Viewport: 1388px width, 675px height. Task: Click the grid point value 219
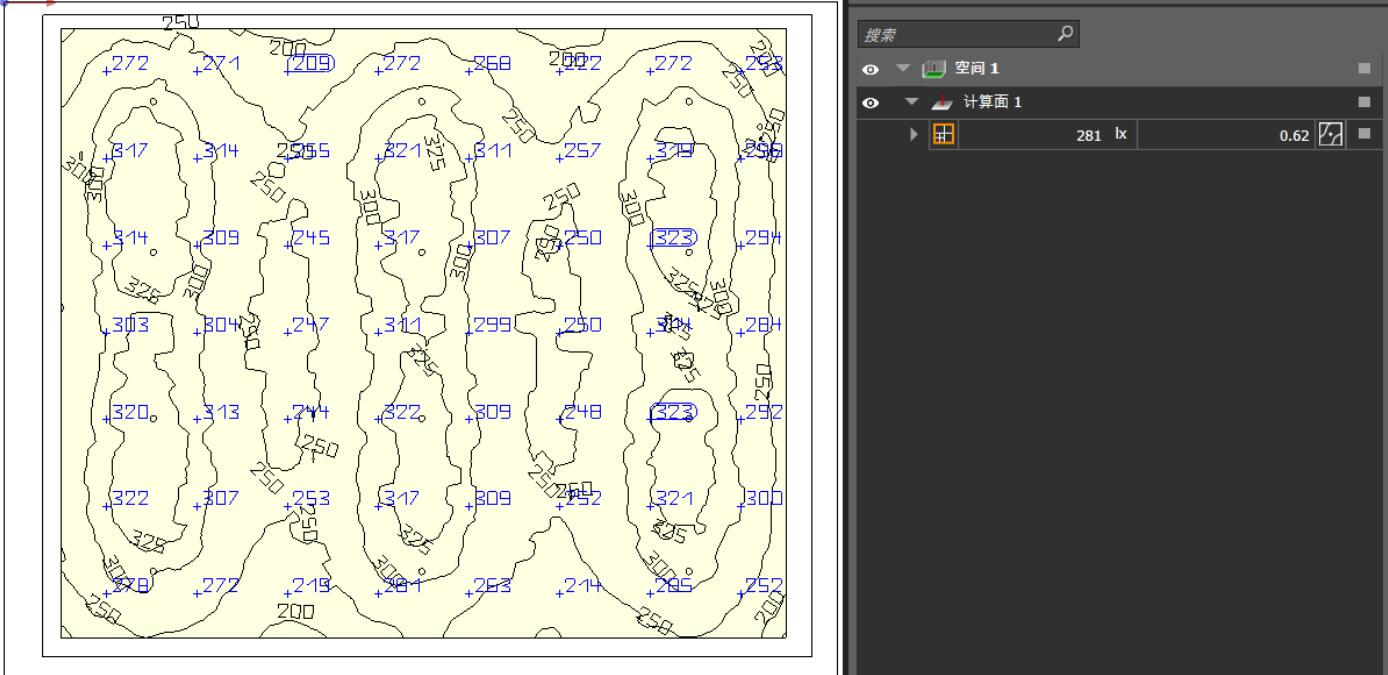[x=311, y=585]
